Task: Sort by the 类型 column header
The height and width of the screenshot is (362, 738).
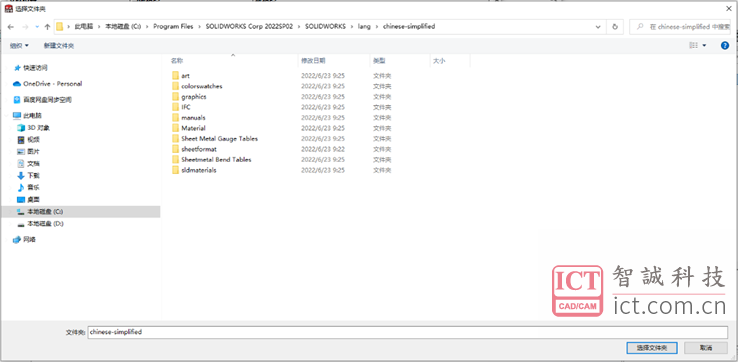Action: point(379,61)
